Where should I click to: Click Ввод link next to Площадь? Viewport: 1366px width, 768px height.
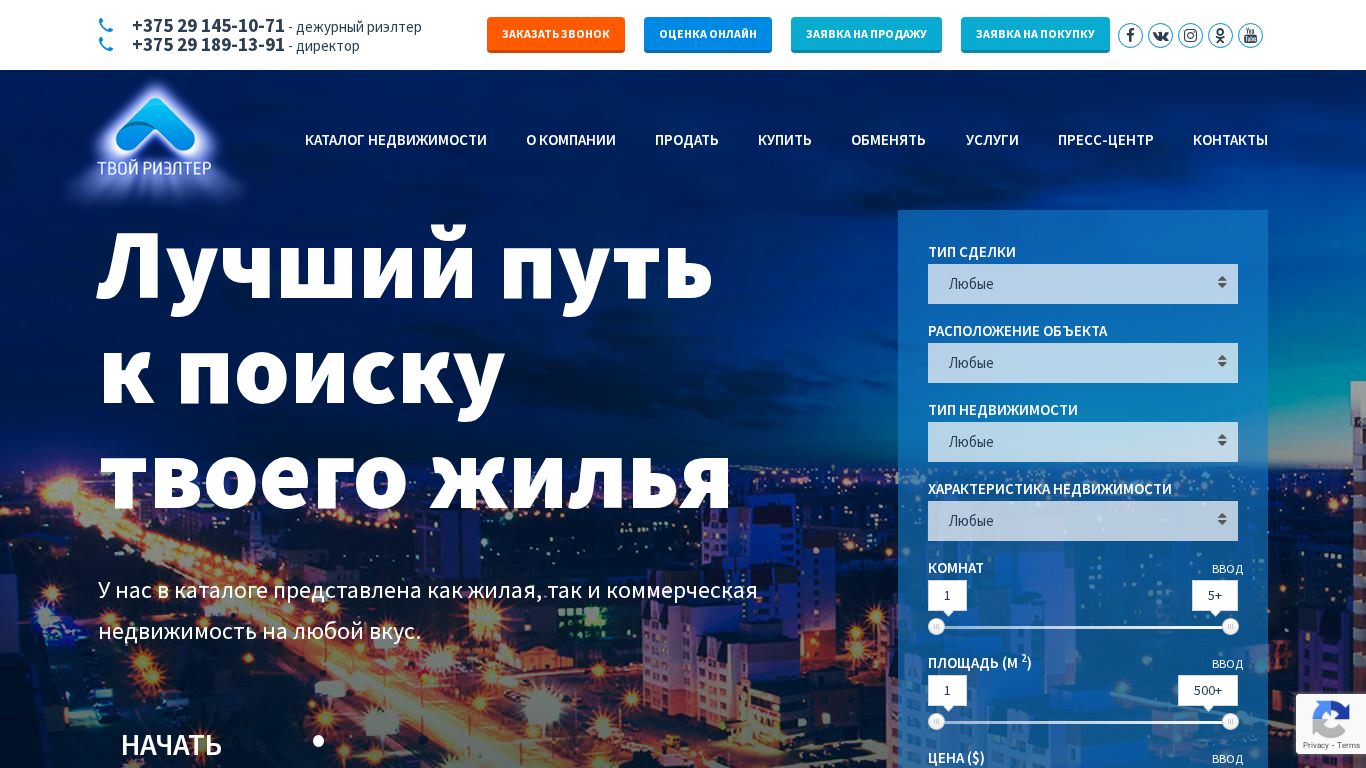[x=1227, y=664]
